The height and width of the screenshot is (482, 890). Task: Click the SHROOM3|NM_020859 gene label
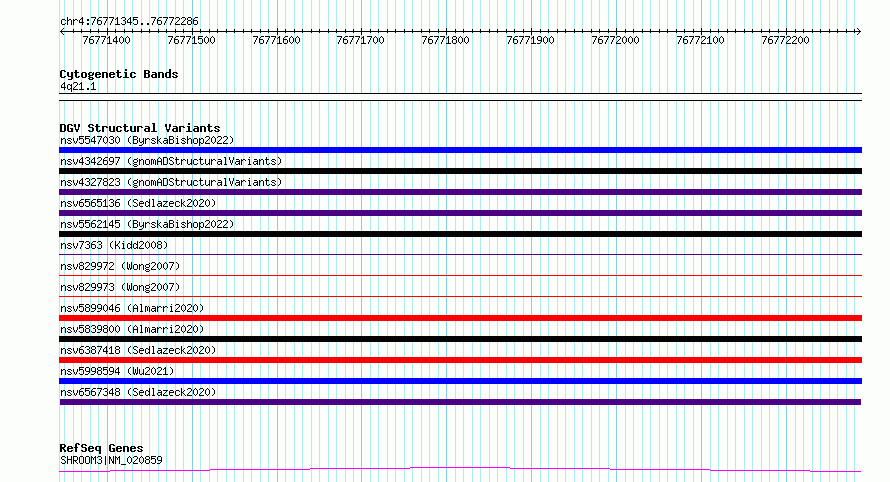click(111, 460)
